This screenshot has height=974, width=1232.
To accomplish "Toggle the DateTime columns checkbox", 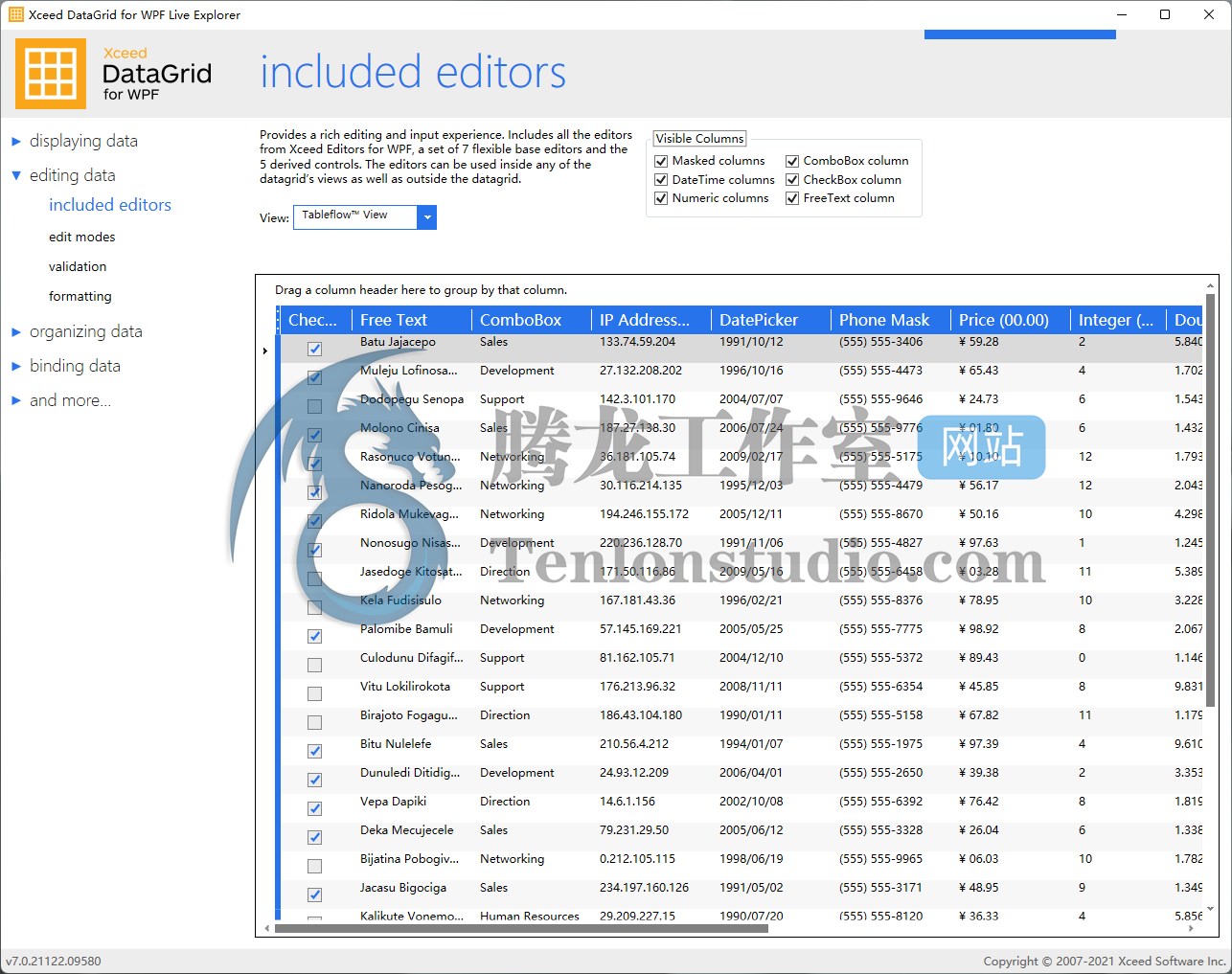I will click(x=661, y=180).
